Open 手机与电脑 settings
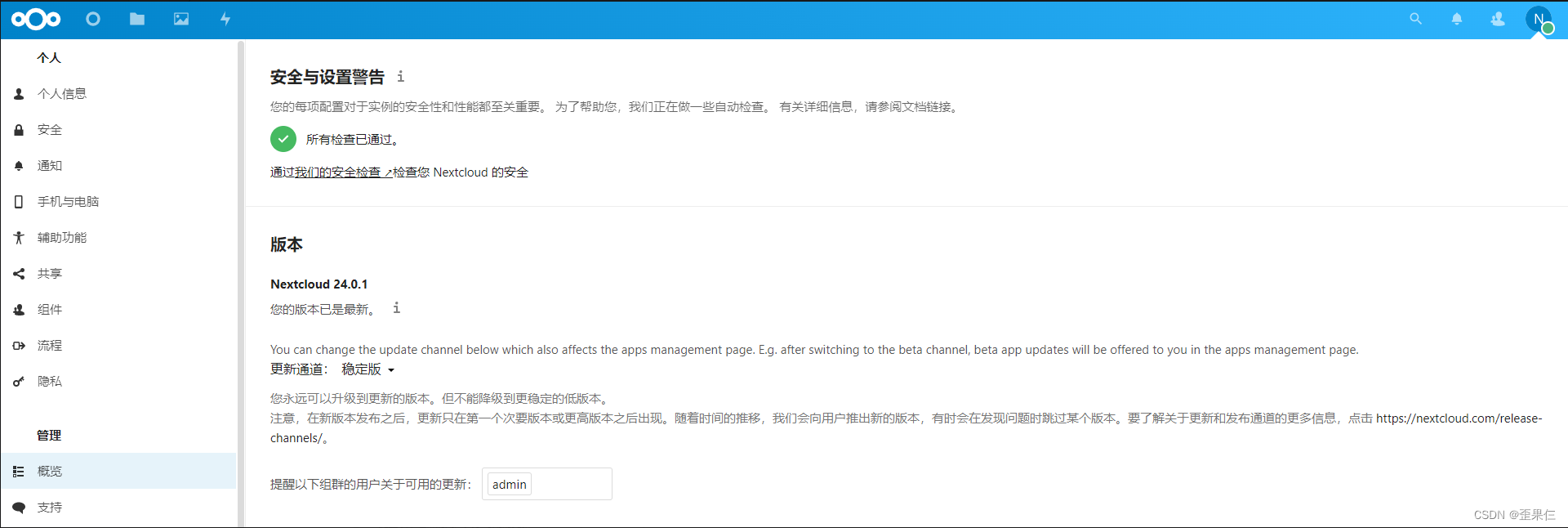 point(118,202)
